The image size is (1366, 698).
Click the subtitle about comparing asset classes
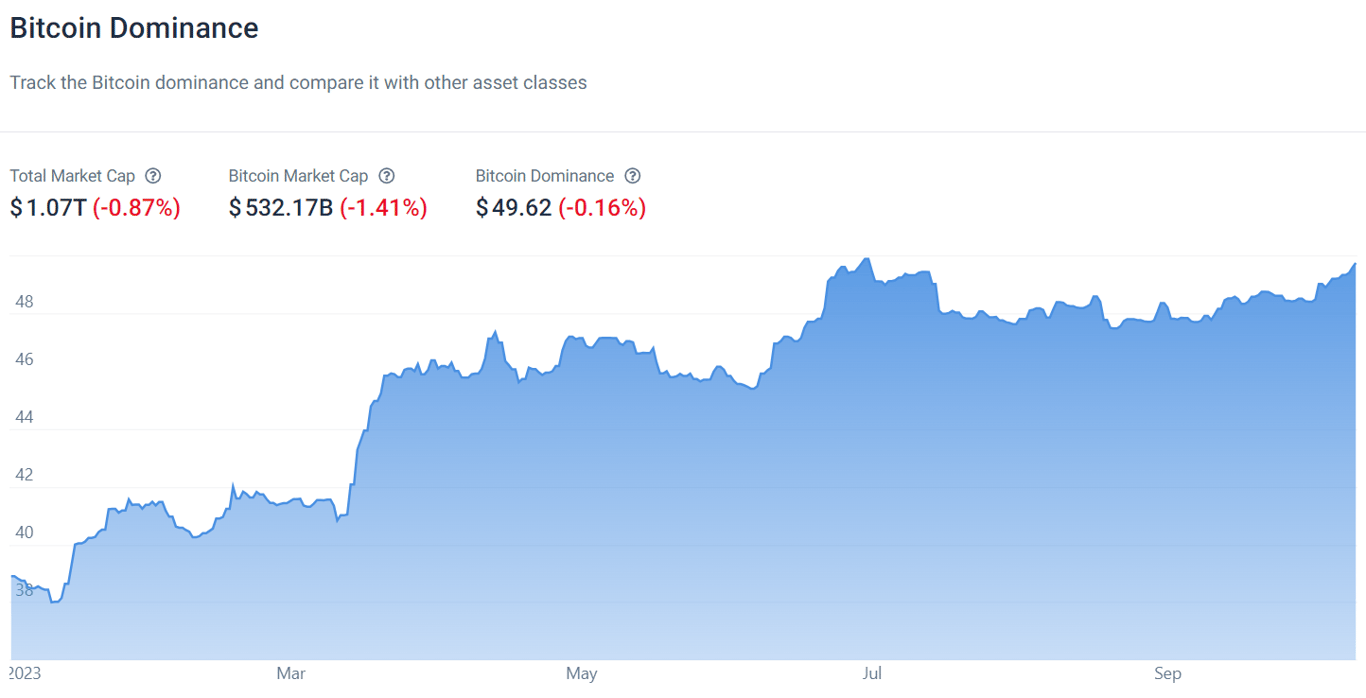pyautogui.click(x=298, y=83)
